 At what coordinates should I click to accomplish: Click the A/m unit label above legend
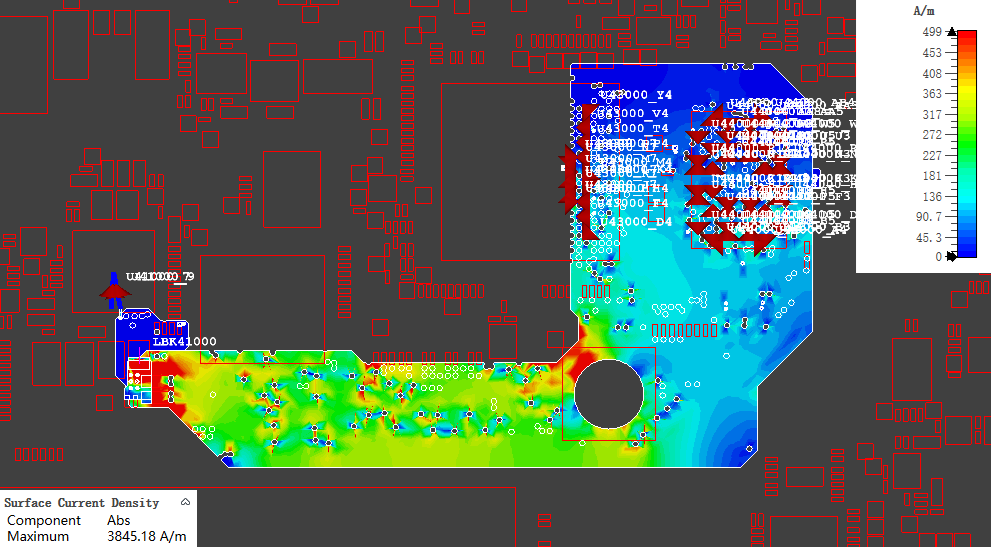pos(923,11)
